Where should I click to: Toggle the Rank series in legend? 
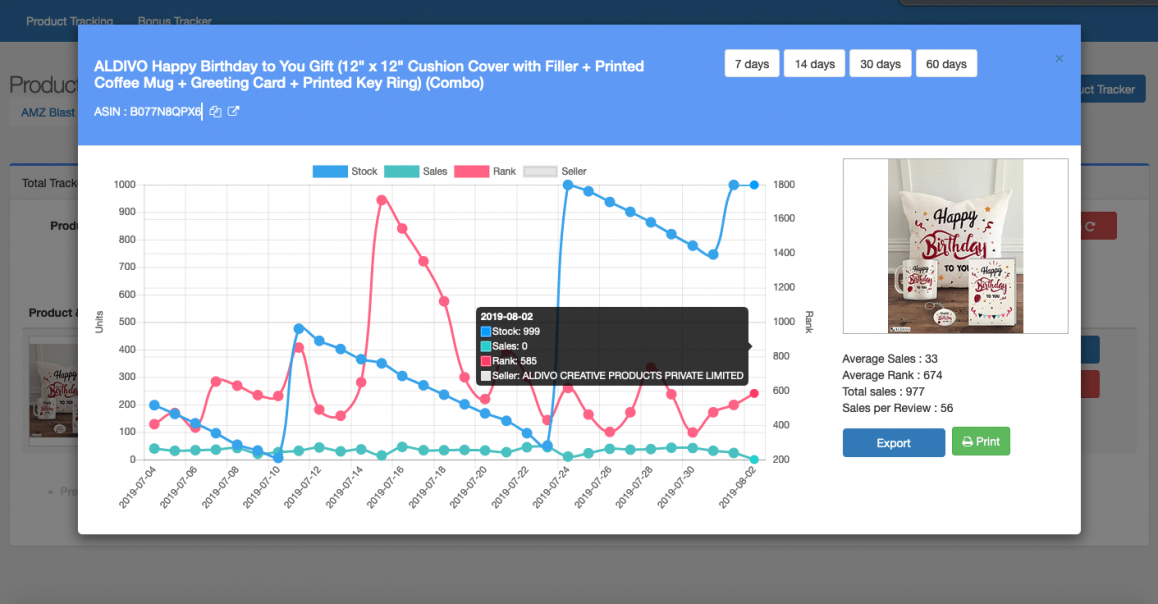coord(485,171)
